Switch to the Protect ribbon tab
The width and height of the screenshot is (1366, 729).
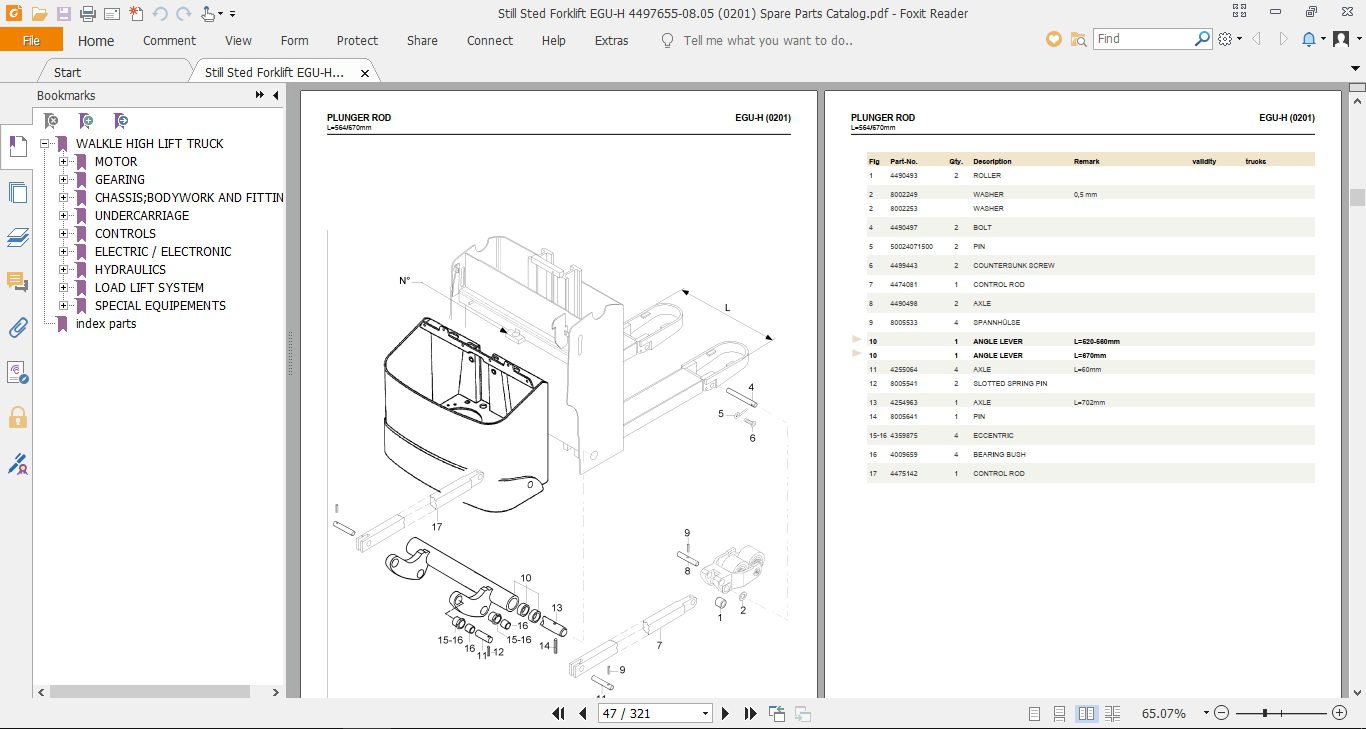click(x=357, y=41)
